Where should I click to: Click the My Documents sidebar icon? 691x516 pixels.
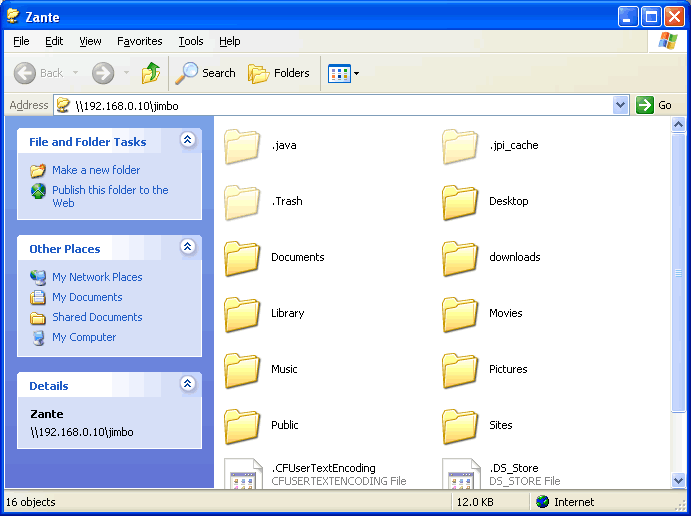point(38,297)
